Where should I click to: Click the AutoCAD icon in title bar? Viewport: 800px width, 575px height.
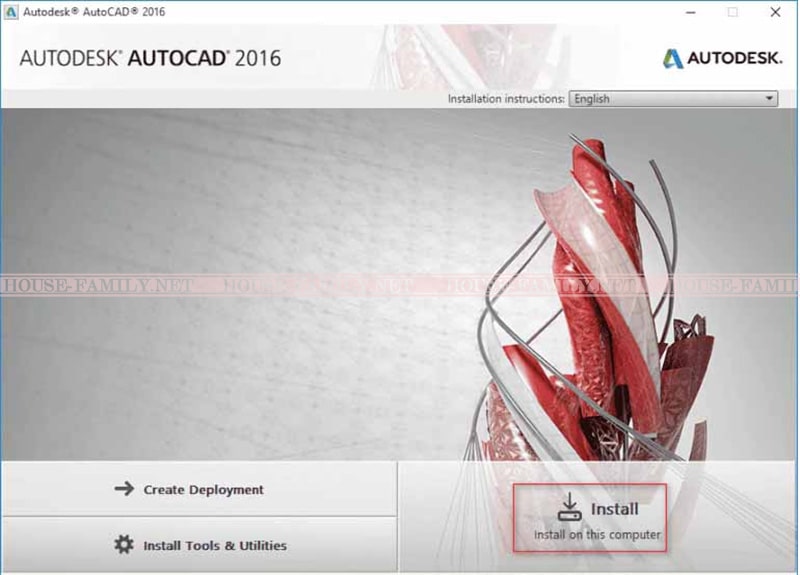pyautogui.click(x=10, y=12)
